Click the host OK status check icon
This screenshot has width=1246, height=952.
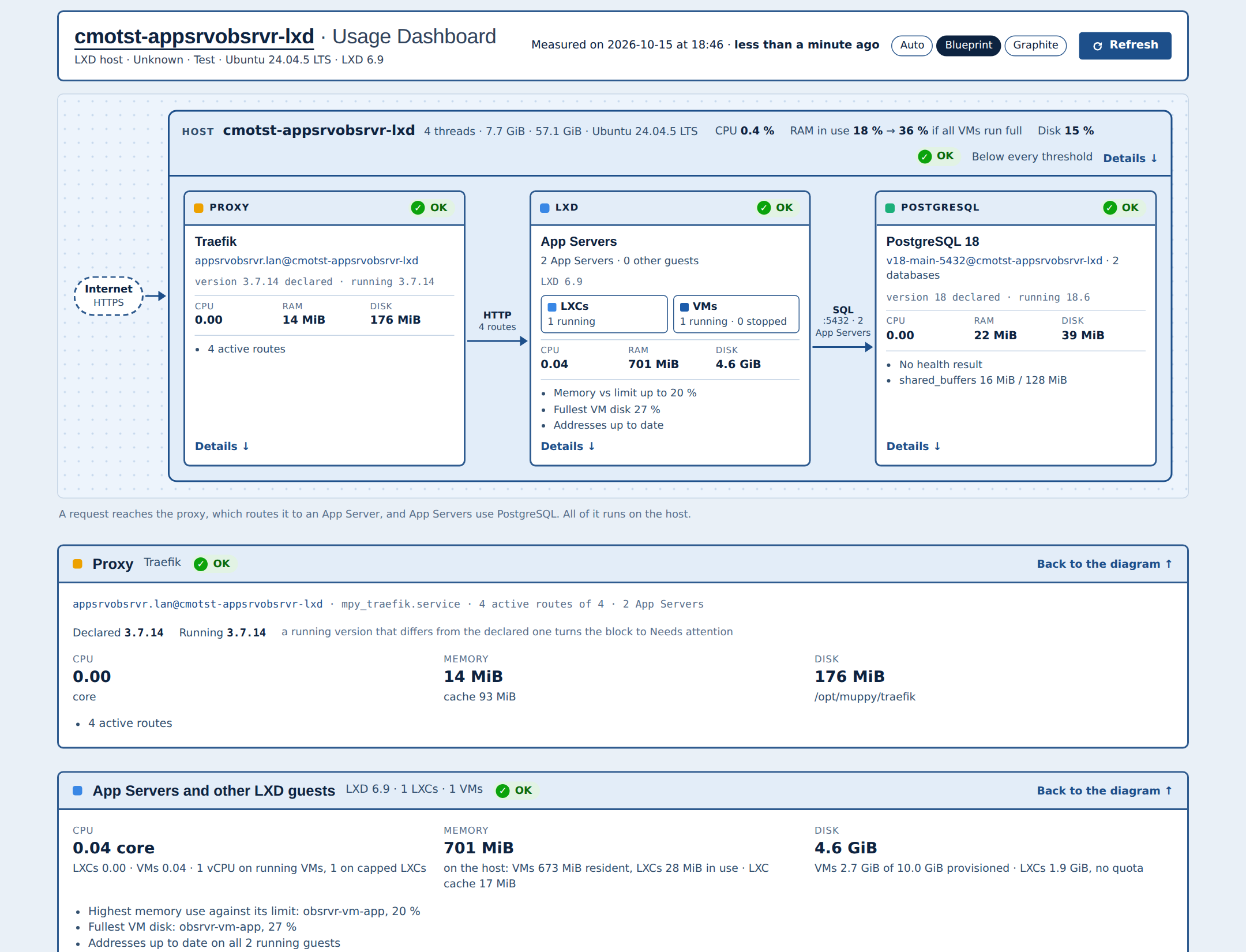coord(925,156)
